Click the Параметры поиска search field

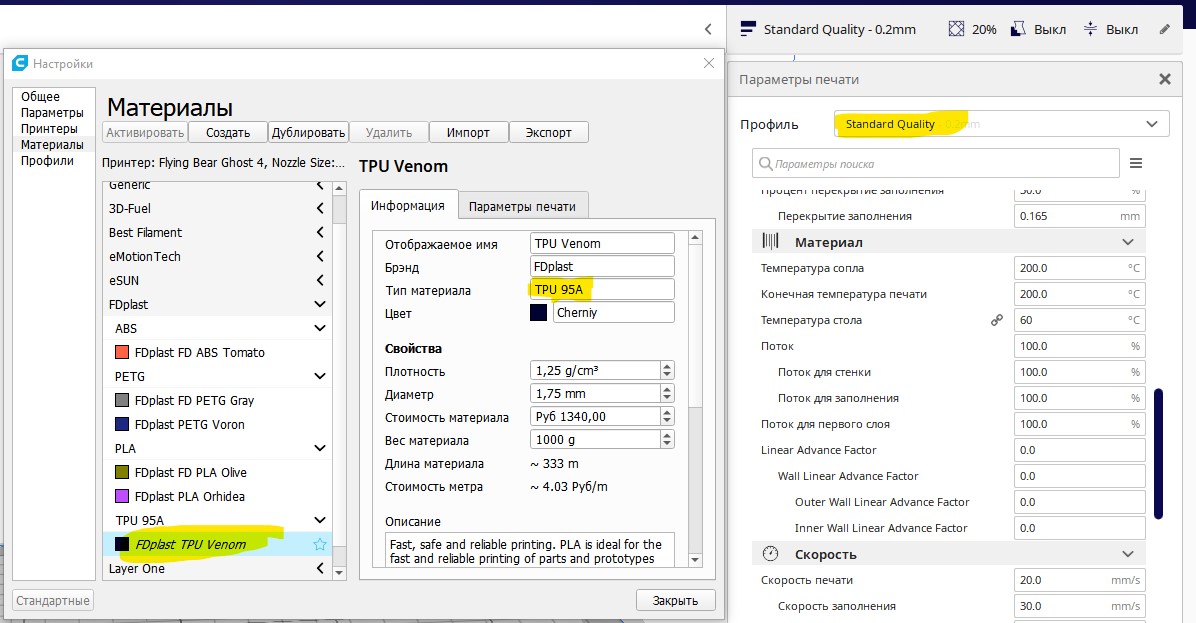pyautogui.click(x=936, y=163)
